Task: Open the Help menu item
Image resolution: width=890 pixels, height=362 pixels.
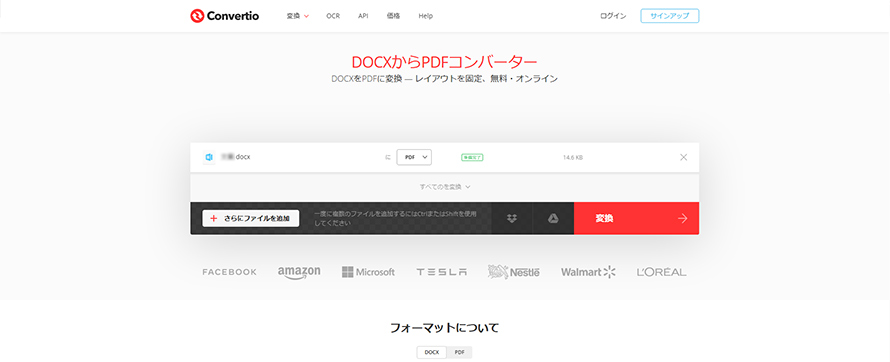Action: (426, 16)
